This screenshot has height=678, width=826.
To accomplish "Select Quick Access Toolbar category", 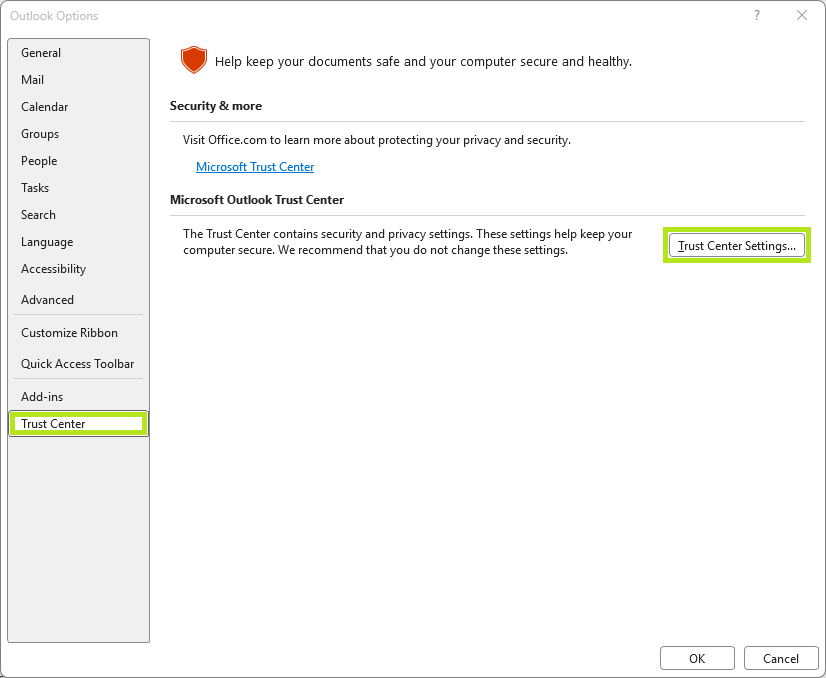I will [x=78, y=364].
